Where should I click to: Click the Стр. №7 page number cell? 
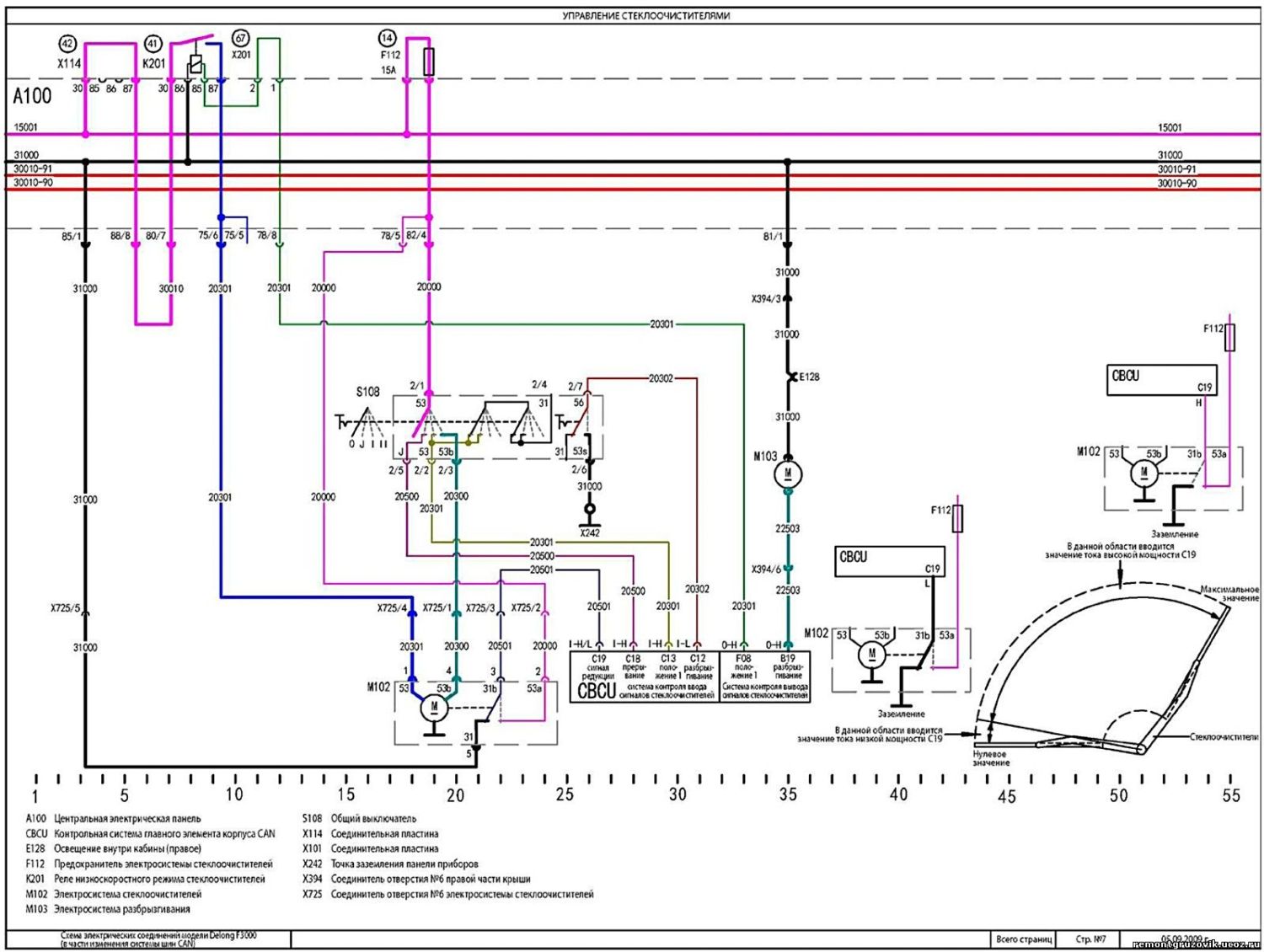pyautogui.click(x=1091, y=939)
